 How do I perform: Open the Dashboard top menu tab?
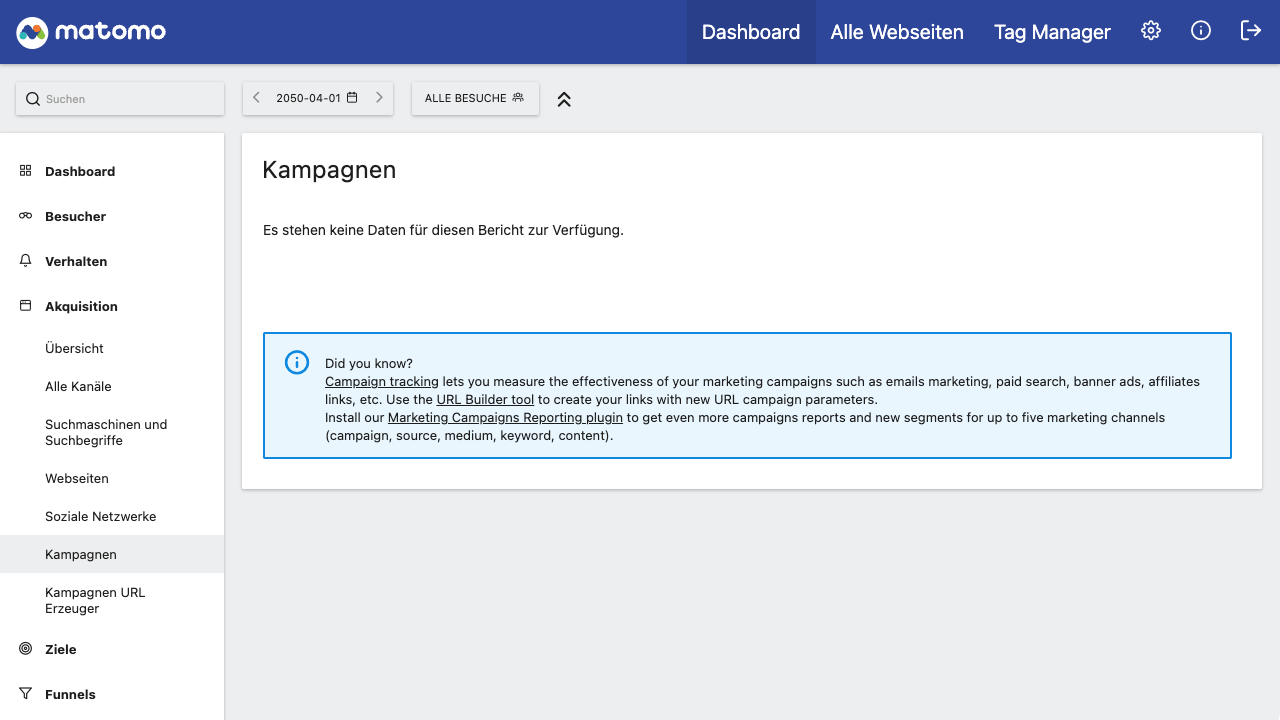point(751,32)
